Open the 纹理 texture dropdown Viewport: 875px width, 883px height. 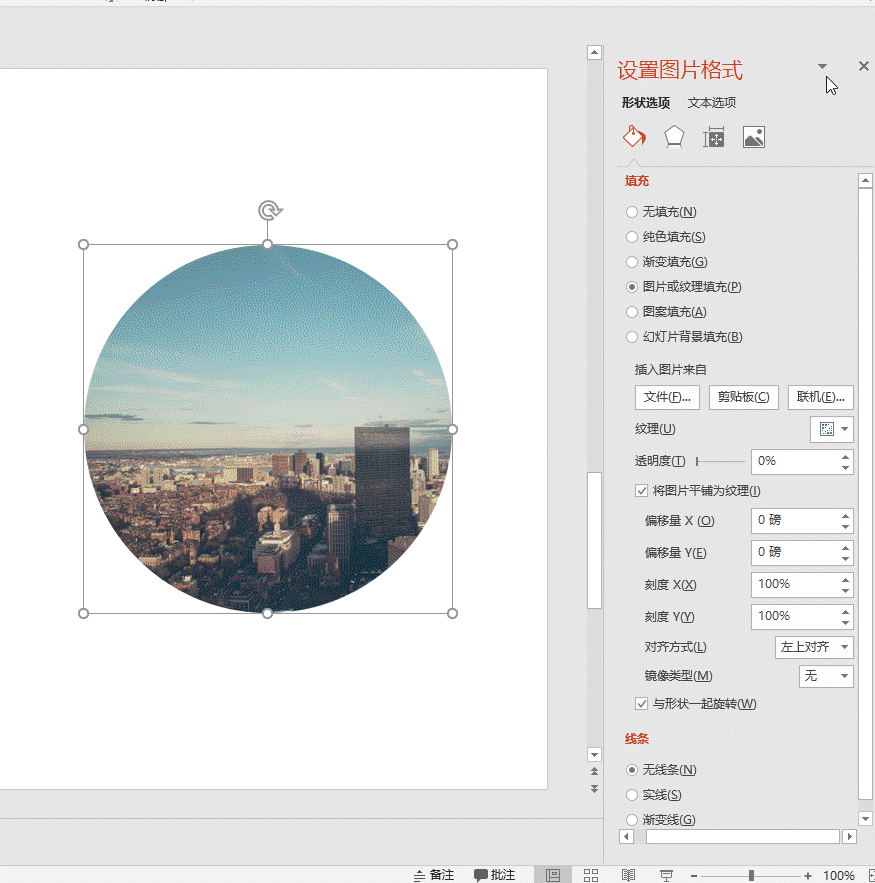point(831,429)
